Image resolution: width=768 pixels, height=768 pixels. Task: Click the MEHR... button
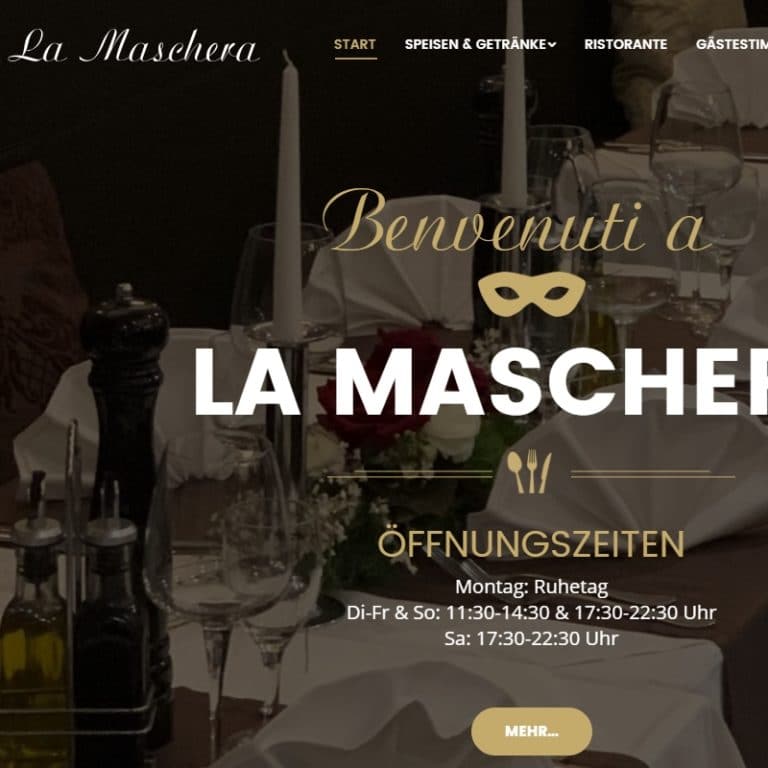pos(531,731)
